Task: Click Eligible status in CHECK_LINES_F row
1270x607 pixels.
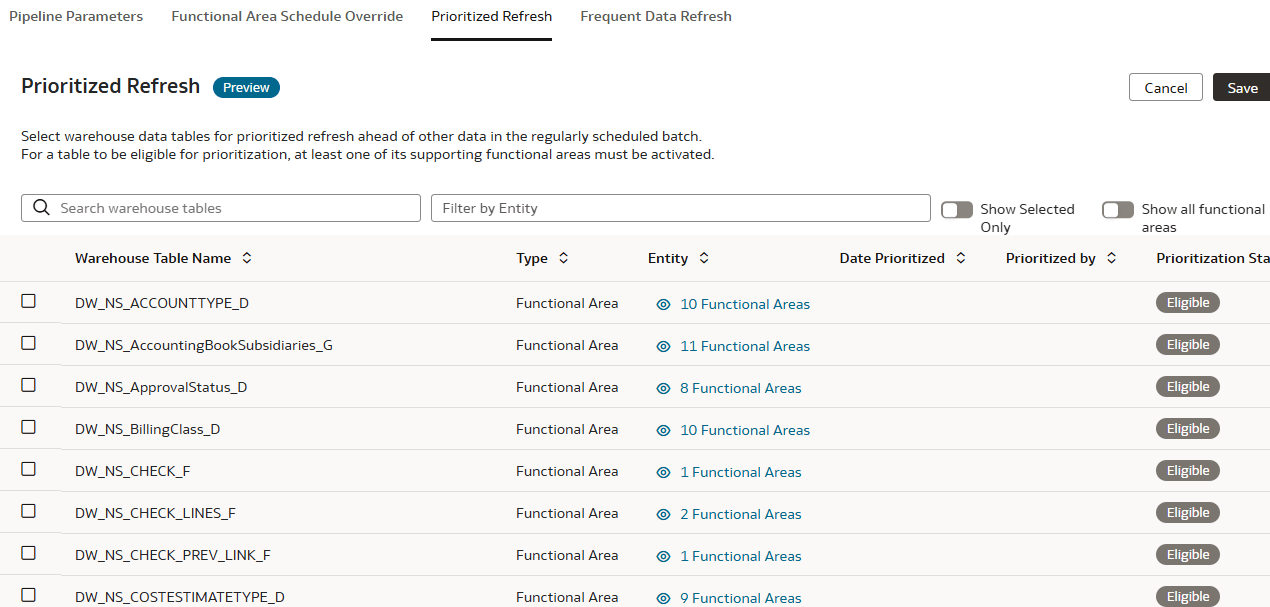Action: click(x=1188, y=513)
